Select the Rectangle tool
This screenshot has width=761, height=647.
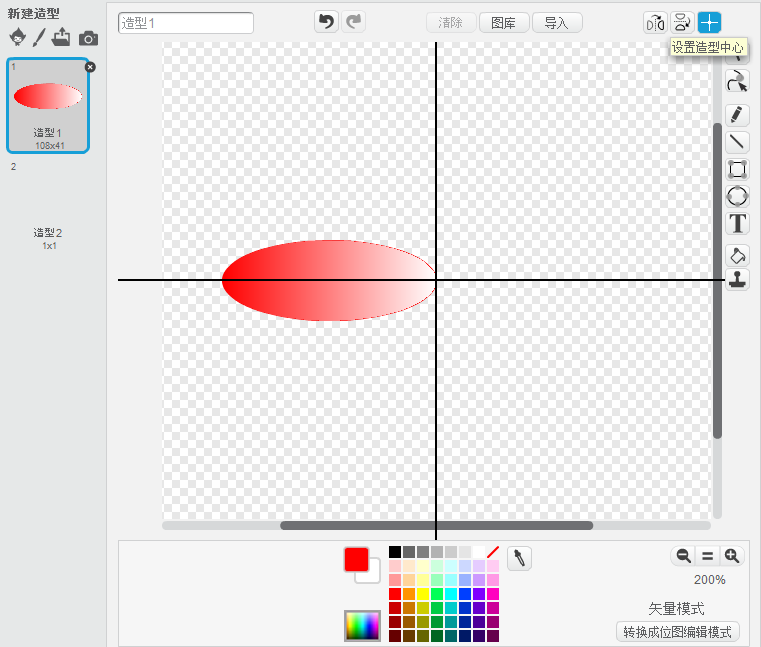pyautogui.click(x=737, y=169)
